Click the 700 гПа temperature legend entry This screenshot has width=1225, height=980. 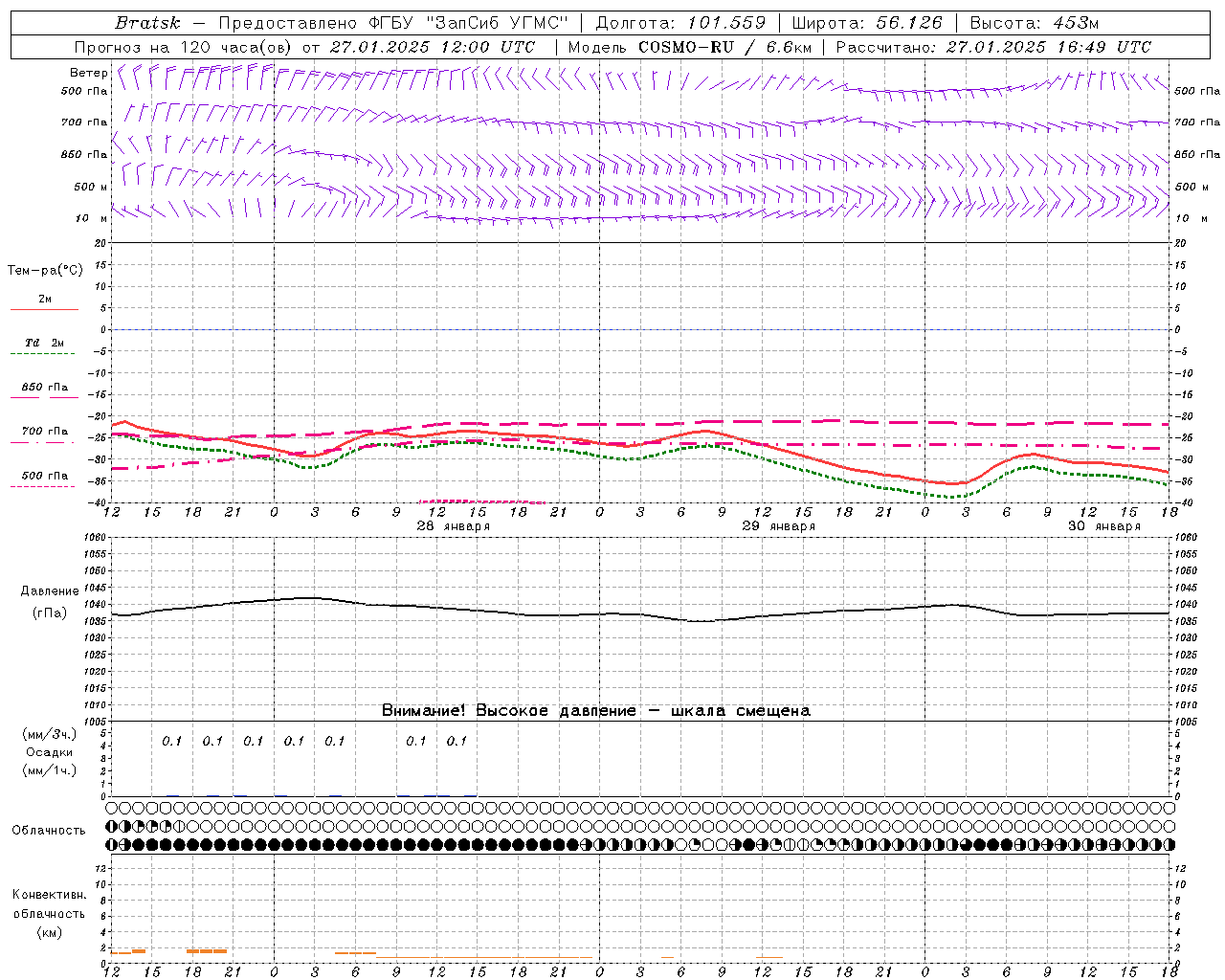(44, 432)
